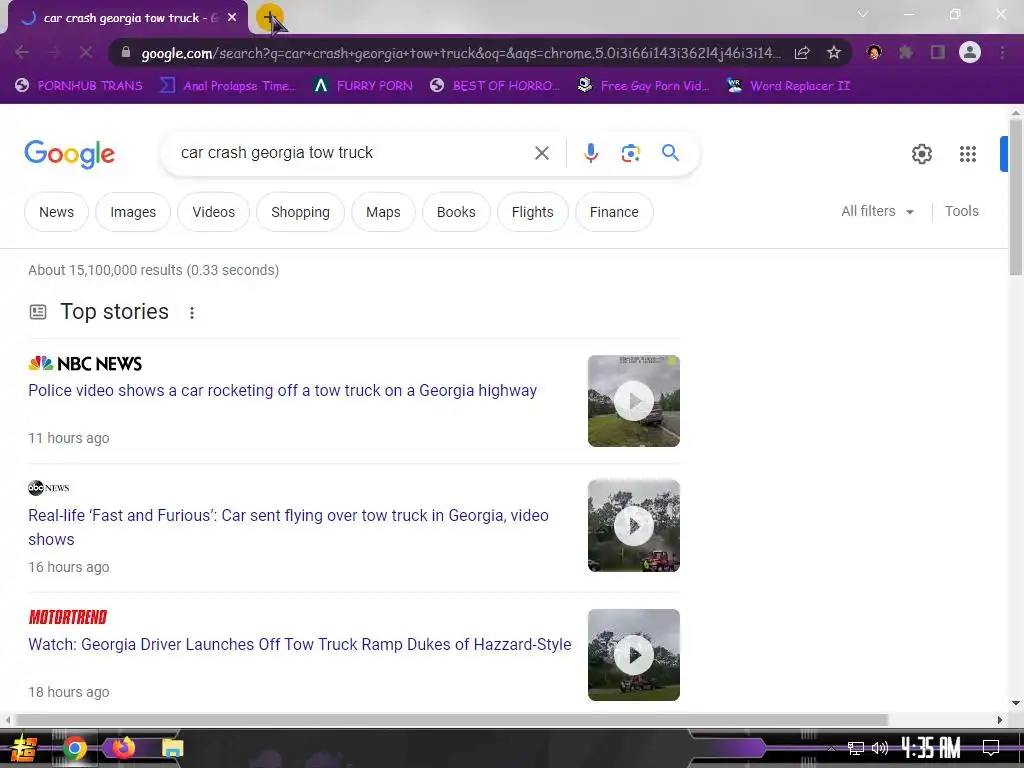Image resolution: width=1024 pixels, height=768 pixels.
Task: Show hidden system tray icons chevron
Action: [831, 748]
